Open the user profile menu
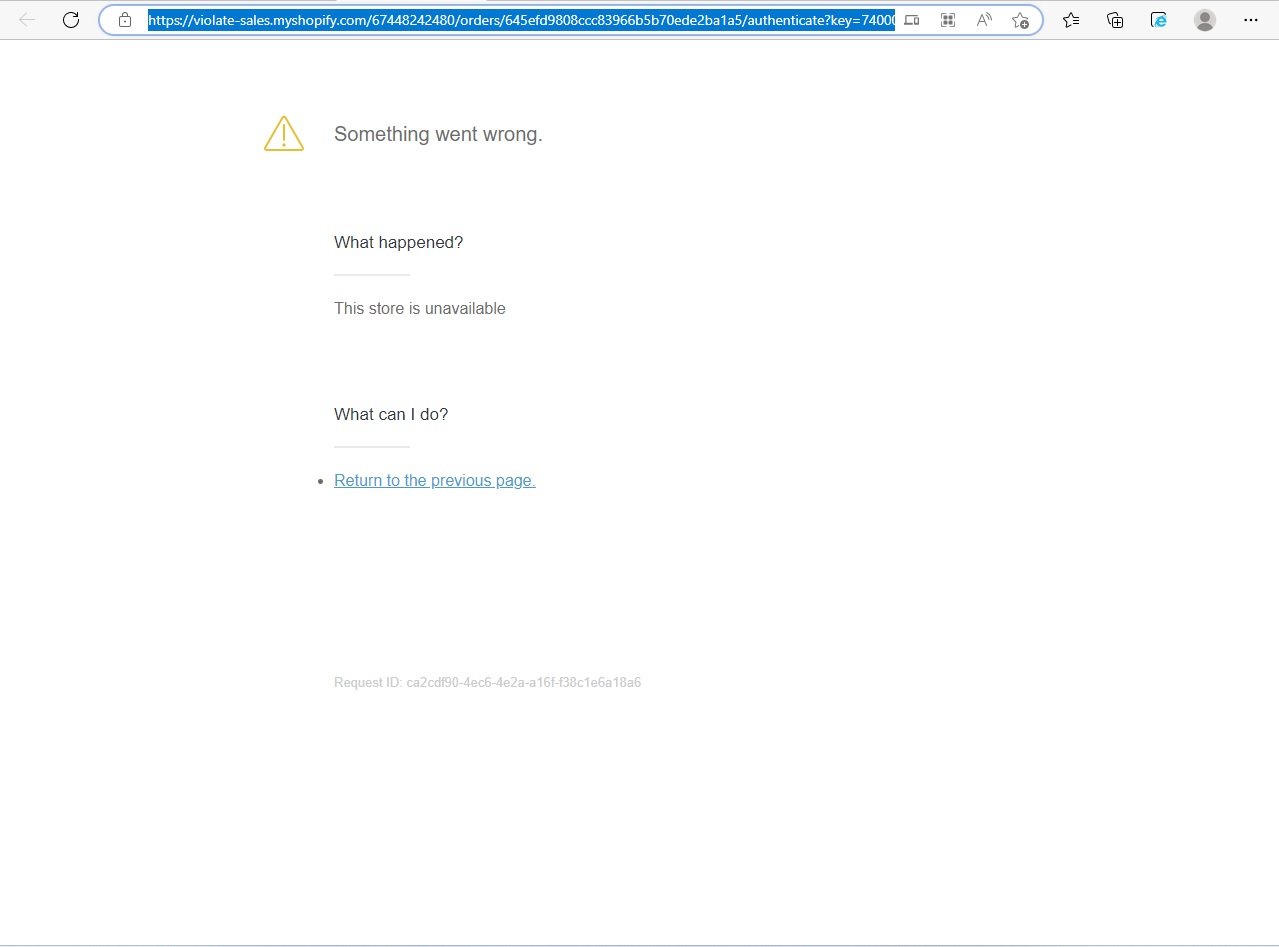Viewport: 1279px width, 947px height. [x=1205, y=20]
